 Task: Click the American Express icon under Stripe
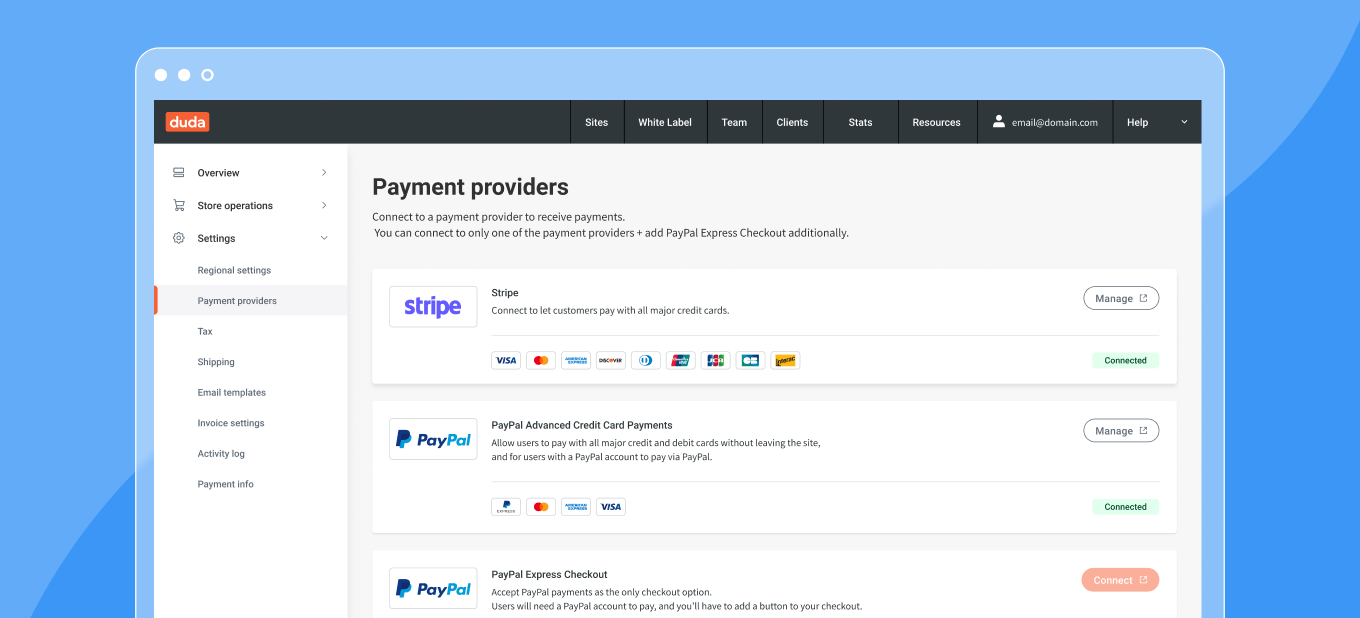[576, 360]
